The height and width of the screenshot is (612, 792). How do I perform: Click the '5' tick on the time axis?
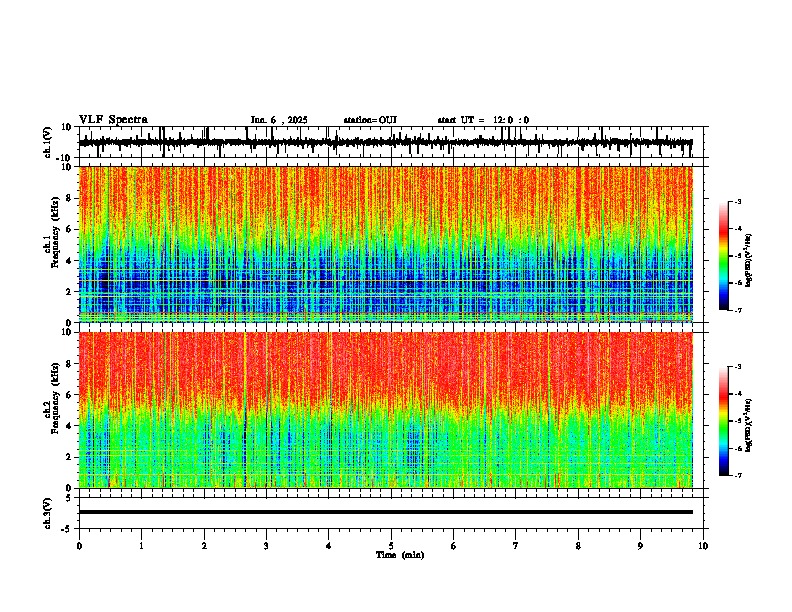pyautogui.click(x=391, y=546)
